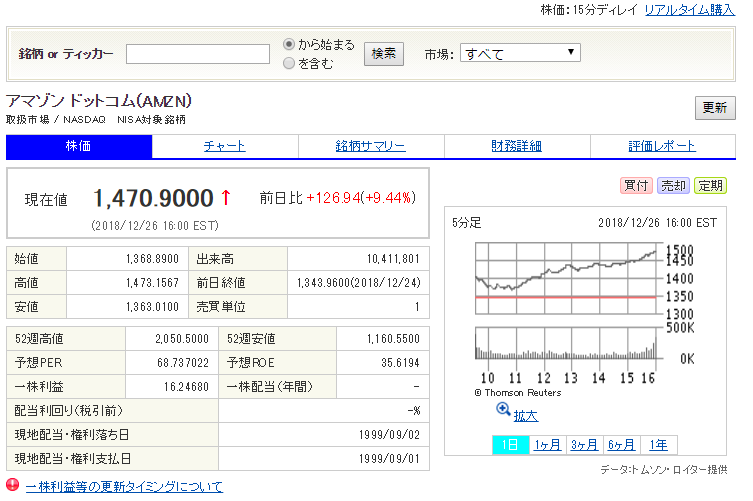Focus the 銘柄 or ティッカー search field
Viewport: 753px width, 501px height.
tap(198, 54)
